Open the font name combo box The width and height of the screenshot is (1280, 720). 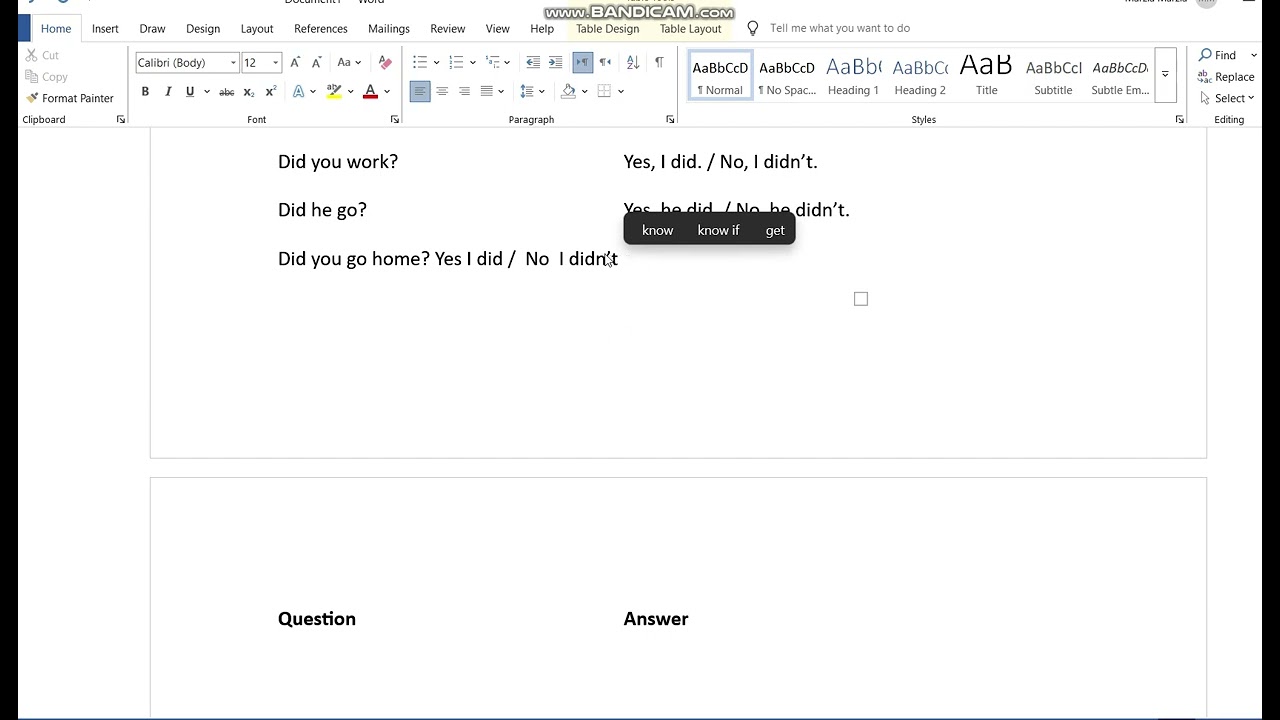pyautogui.click(x=187, y=62)
